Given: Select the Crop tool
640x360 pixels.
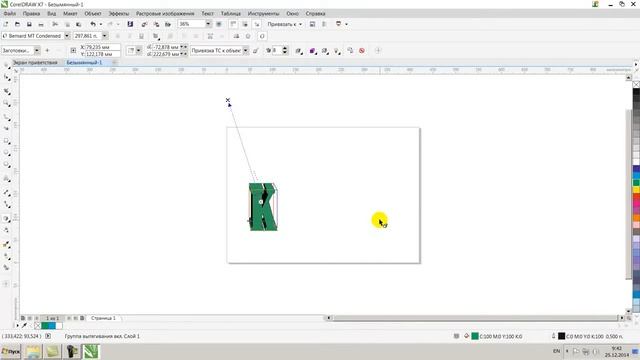Looking at the screenshot, I should click(x=7, y=91).
